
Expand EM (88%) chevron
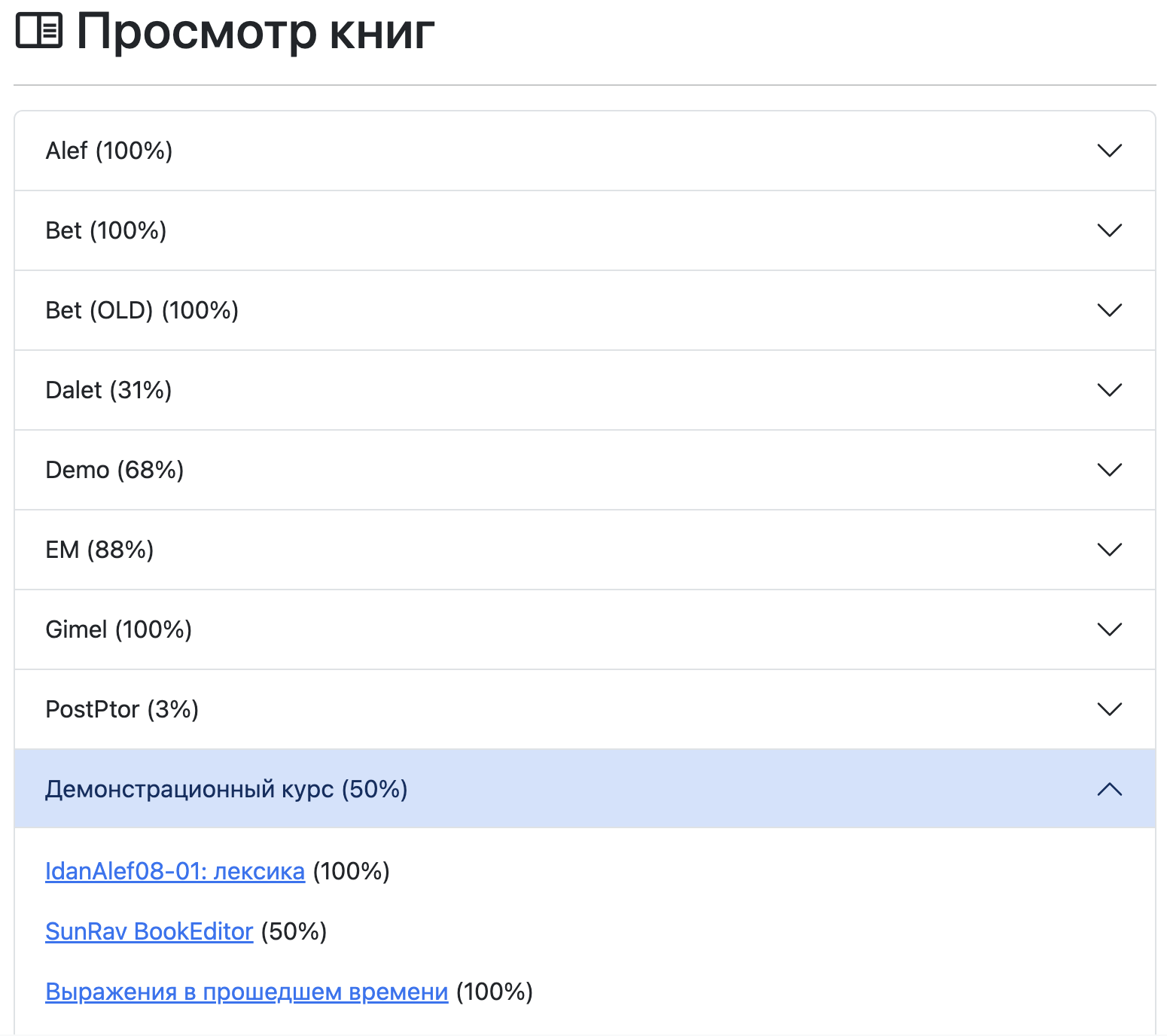pos(1109,550)
